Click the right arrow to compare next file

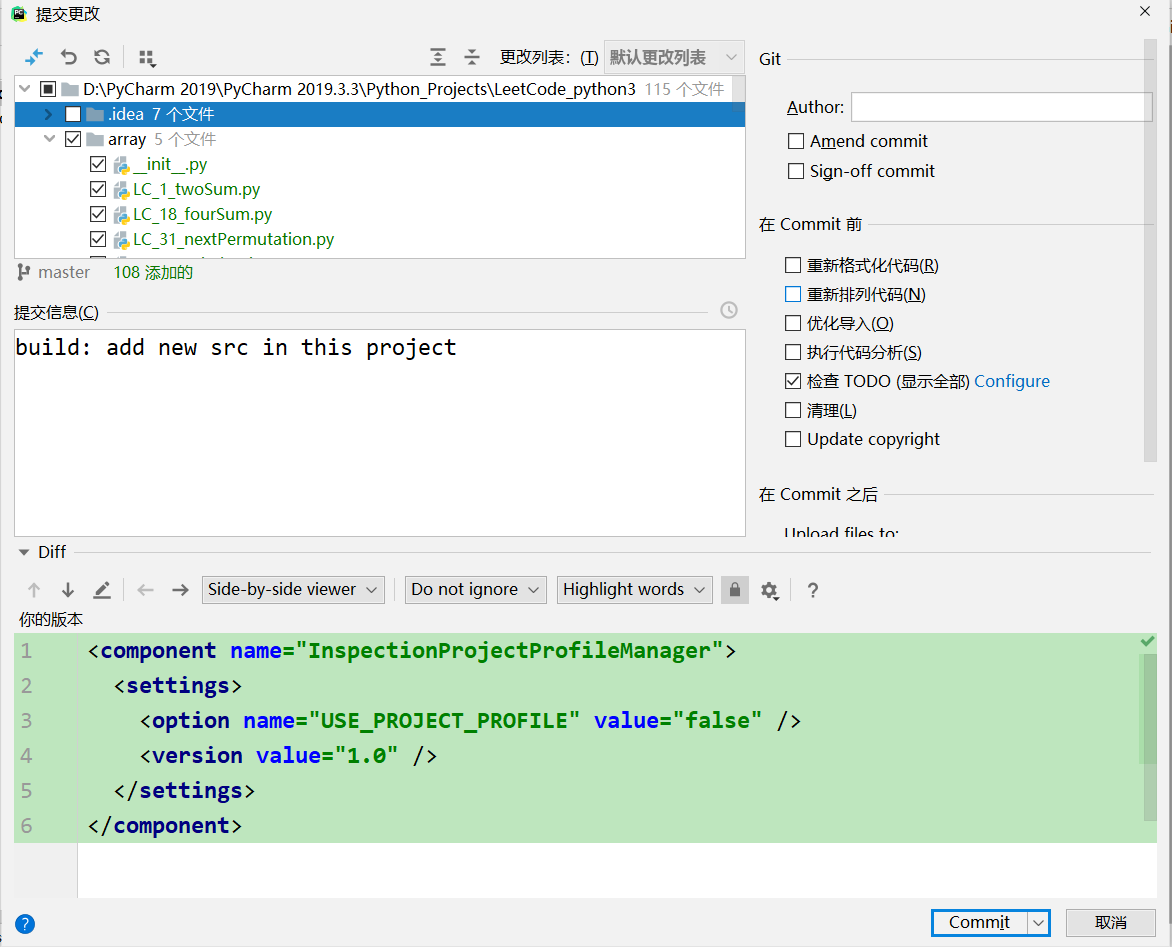click(x=180, y=590)
